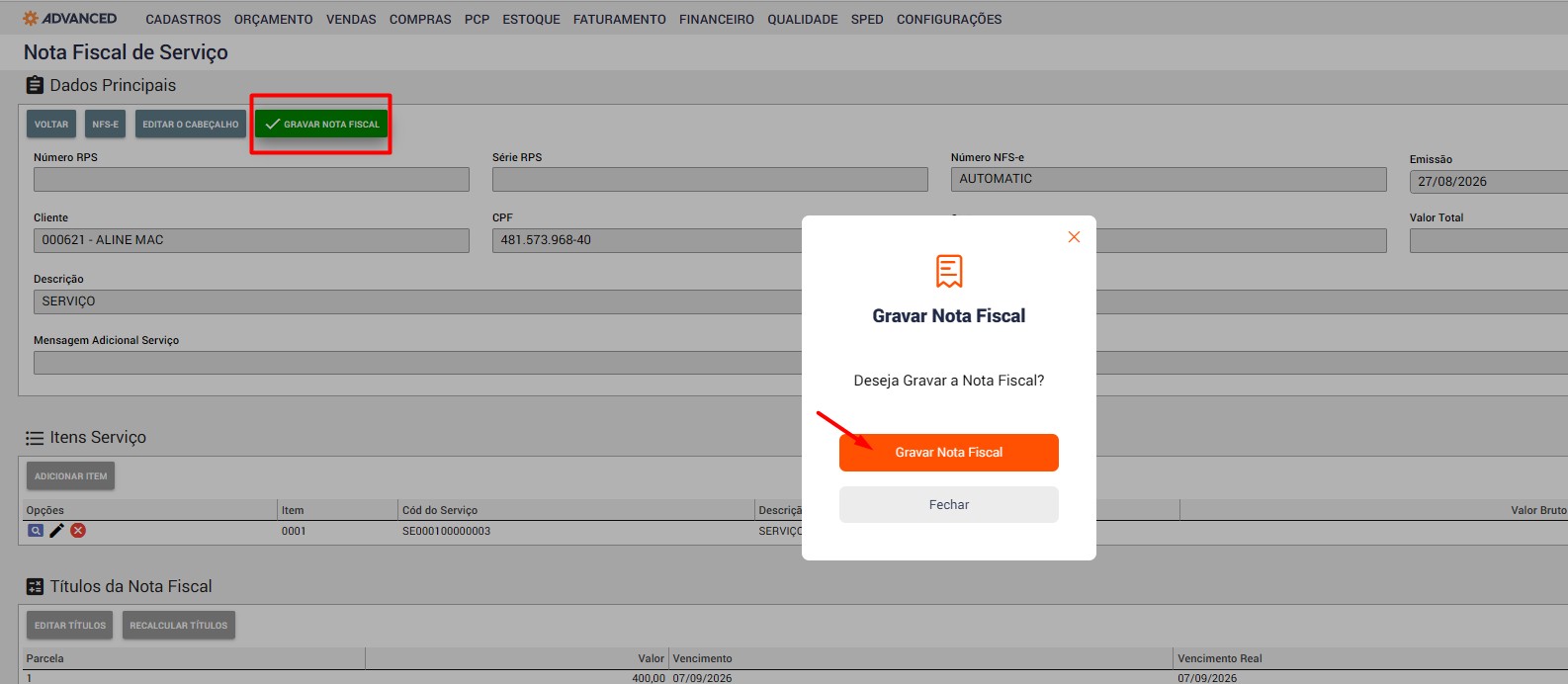Click the Nota Fiscal de Serviço page title
1568x684 pixels.
point(126,52)
